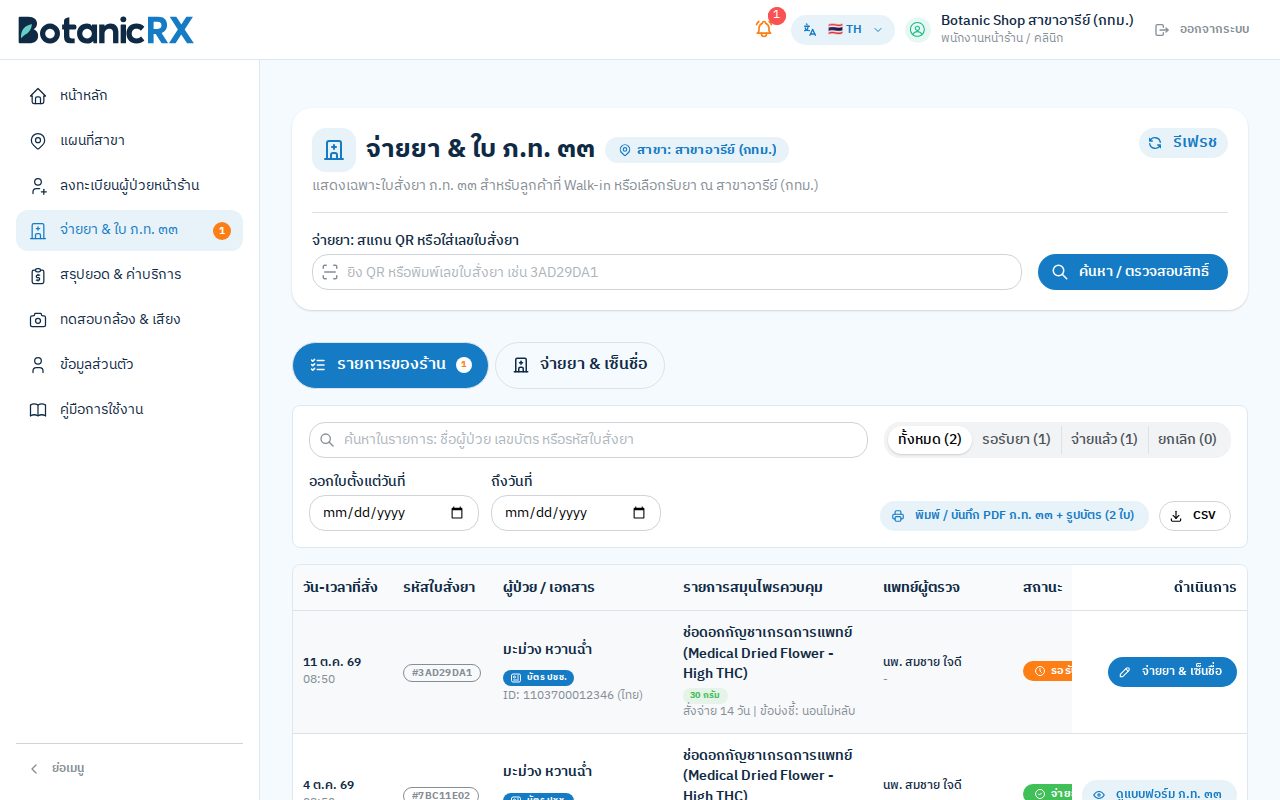Image resolution: width=1280 pixels, height=800 pixels.
Task: Click the QR prescription code input field
Action: [666, 272]
